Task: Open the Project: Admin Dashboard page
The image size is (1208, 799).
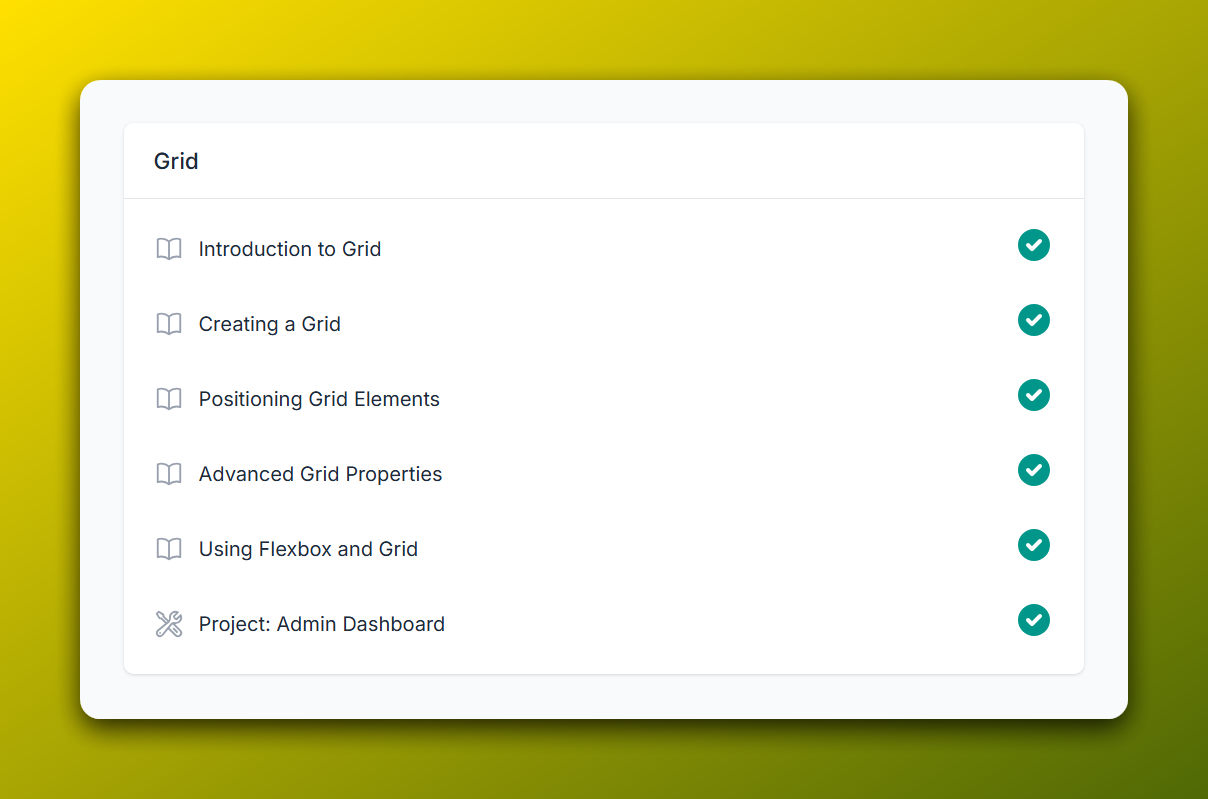Action: pyautogui.click(x=321, y=623)
